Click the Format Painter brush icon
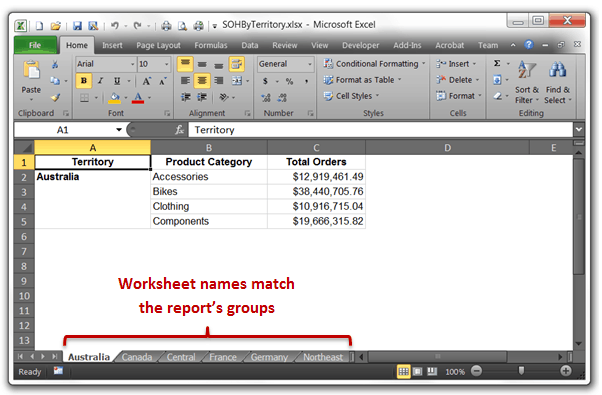The image size is (602, 395). click(x=55, y=98)
